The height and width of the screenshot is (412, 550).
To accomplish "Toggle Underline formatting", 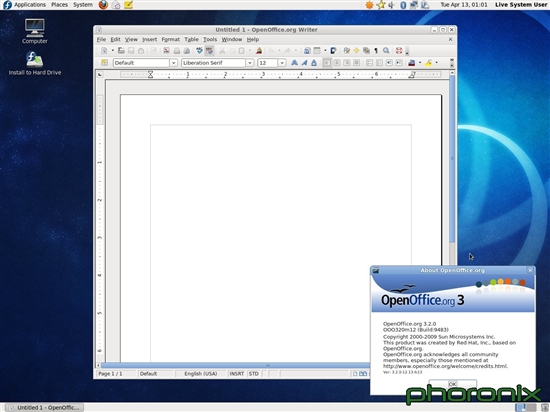I will tap(314, 63).
